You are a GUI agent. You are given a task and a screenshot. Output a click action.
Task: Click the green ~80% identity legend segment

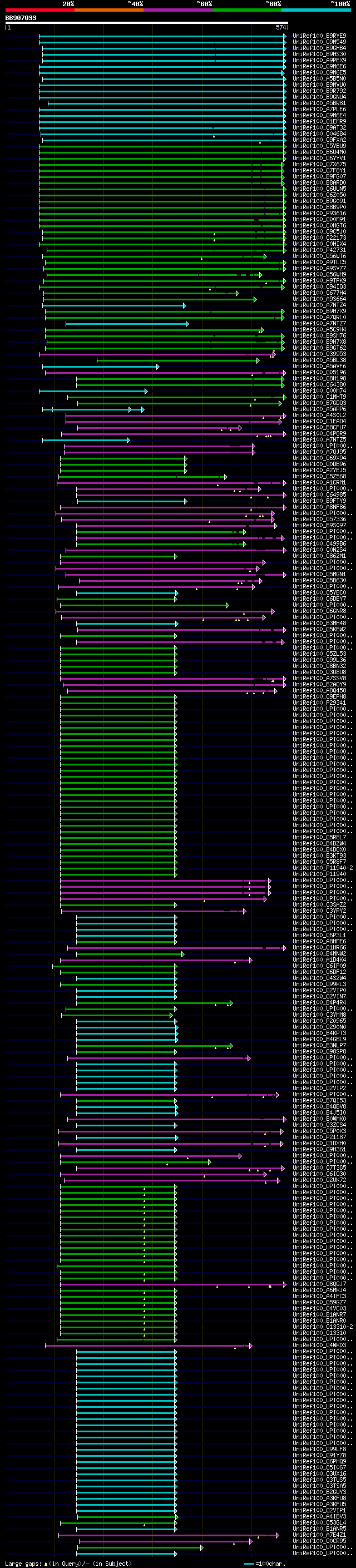point(247,10)
